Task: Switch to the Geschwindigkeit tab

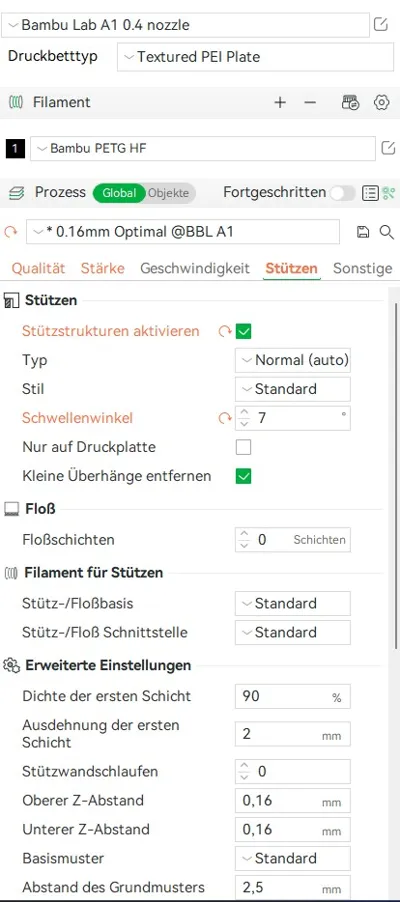Action: coord(195,268)
